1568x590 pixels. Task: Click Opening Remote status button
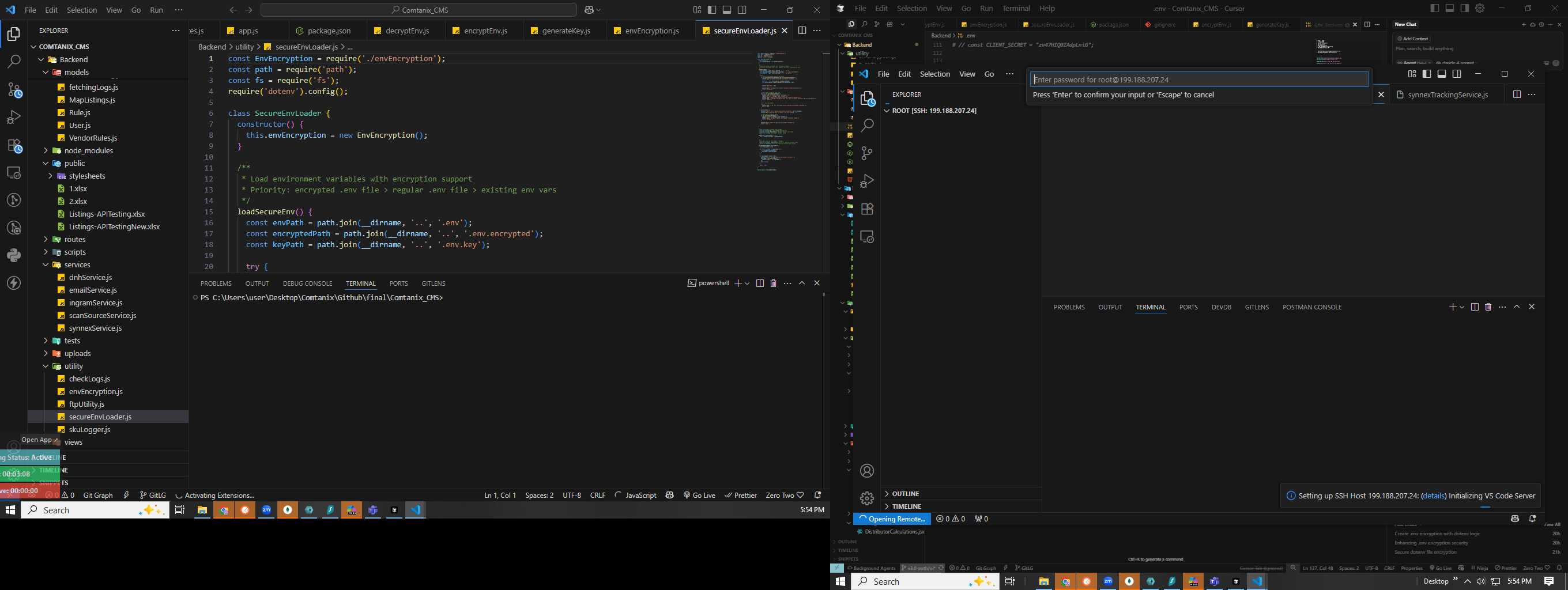click(892, 519)
